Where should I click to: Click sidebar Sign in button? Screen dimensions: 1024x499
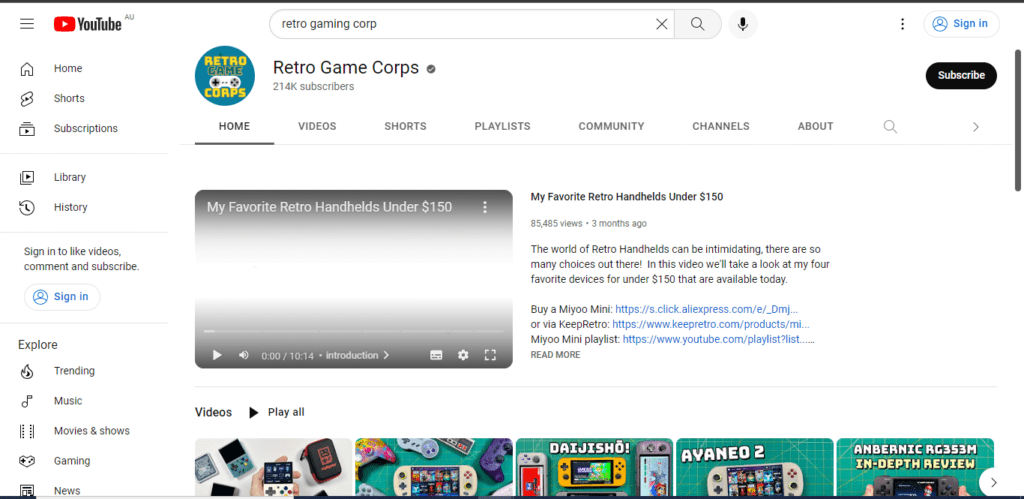(62, 297)
